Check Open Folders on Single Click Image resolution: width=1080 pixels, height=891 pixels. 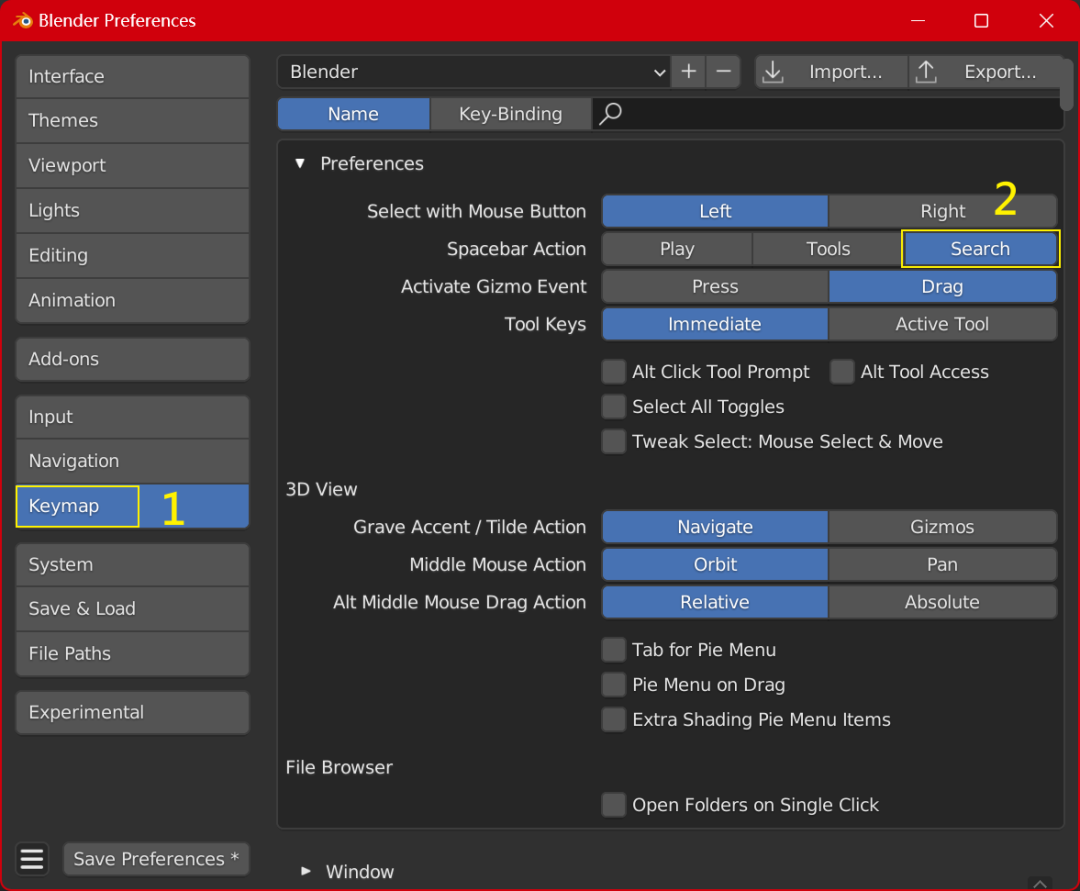pos(613,804)
